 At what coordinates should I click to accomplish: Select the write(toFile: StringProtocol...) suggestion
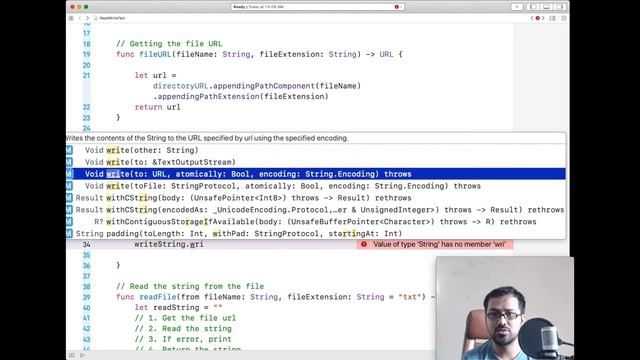coord(316,186)
